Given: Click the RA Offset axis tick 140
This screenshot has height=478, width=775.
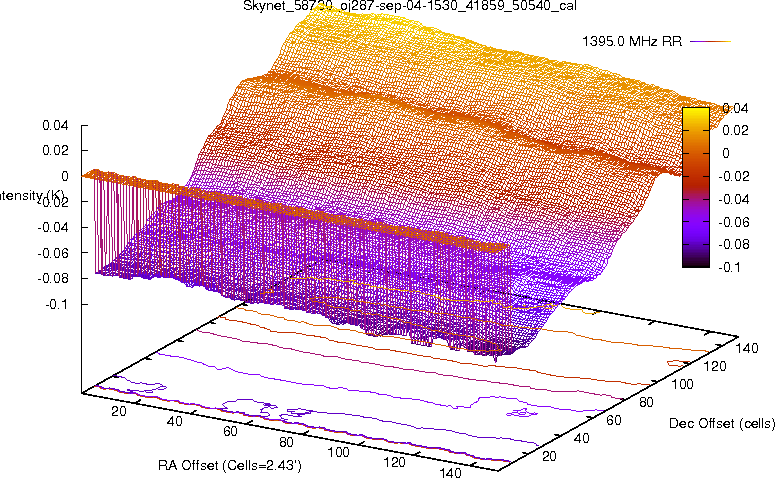Looking at the screenshot, I should (x=450, y=473).
